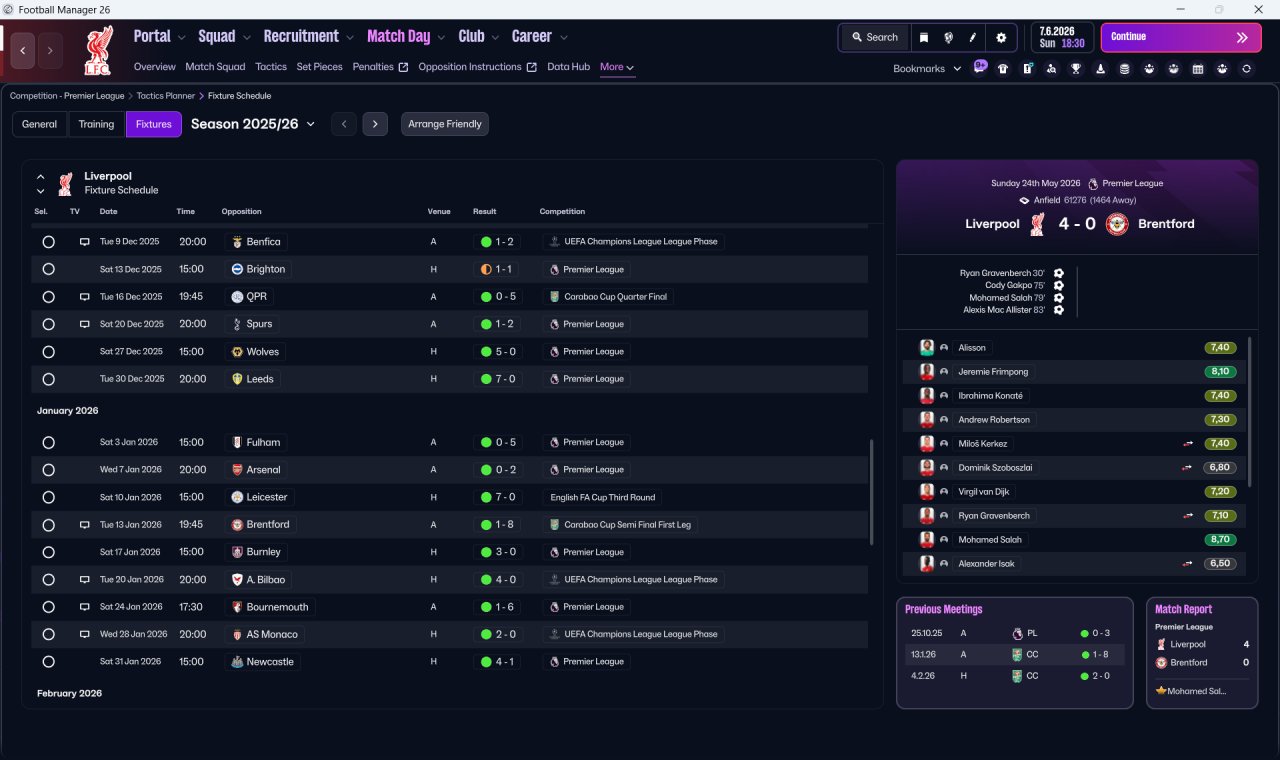The image size is (1280, 760).
Task: Switch to the Training tab
Action: (x=96, y=124)
